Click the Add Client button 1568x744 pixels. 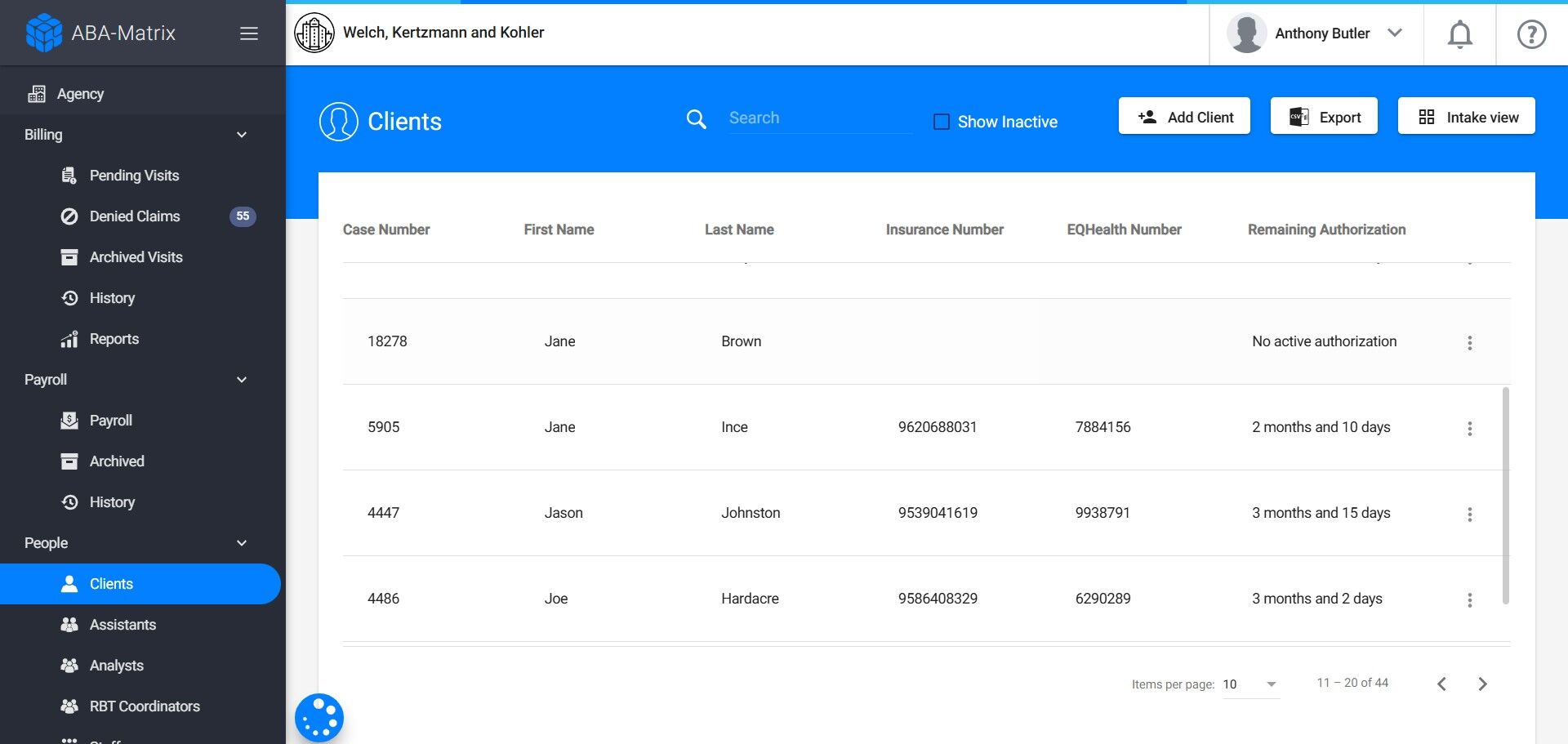coord(1184,117)
